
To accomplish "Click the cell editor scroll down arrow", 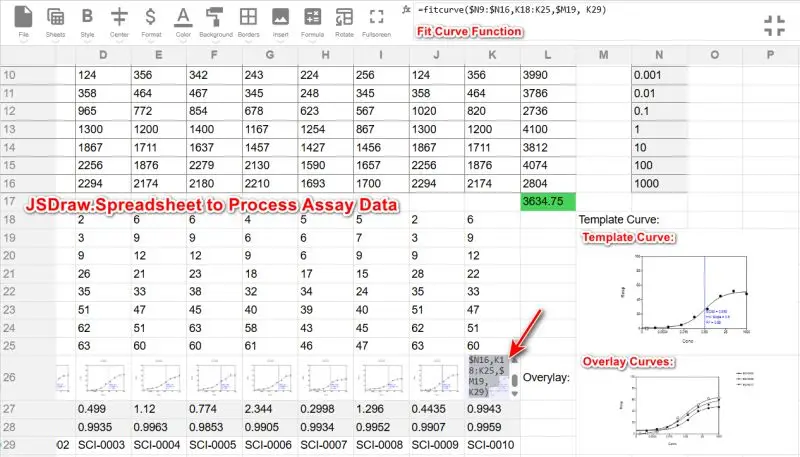I will pyautogui.click(x=514, y=394).
